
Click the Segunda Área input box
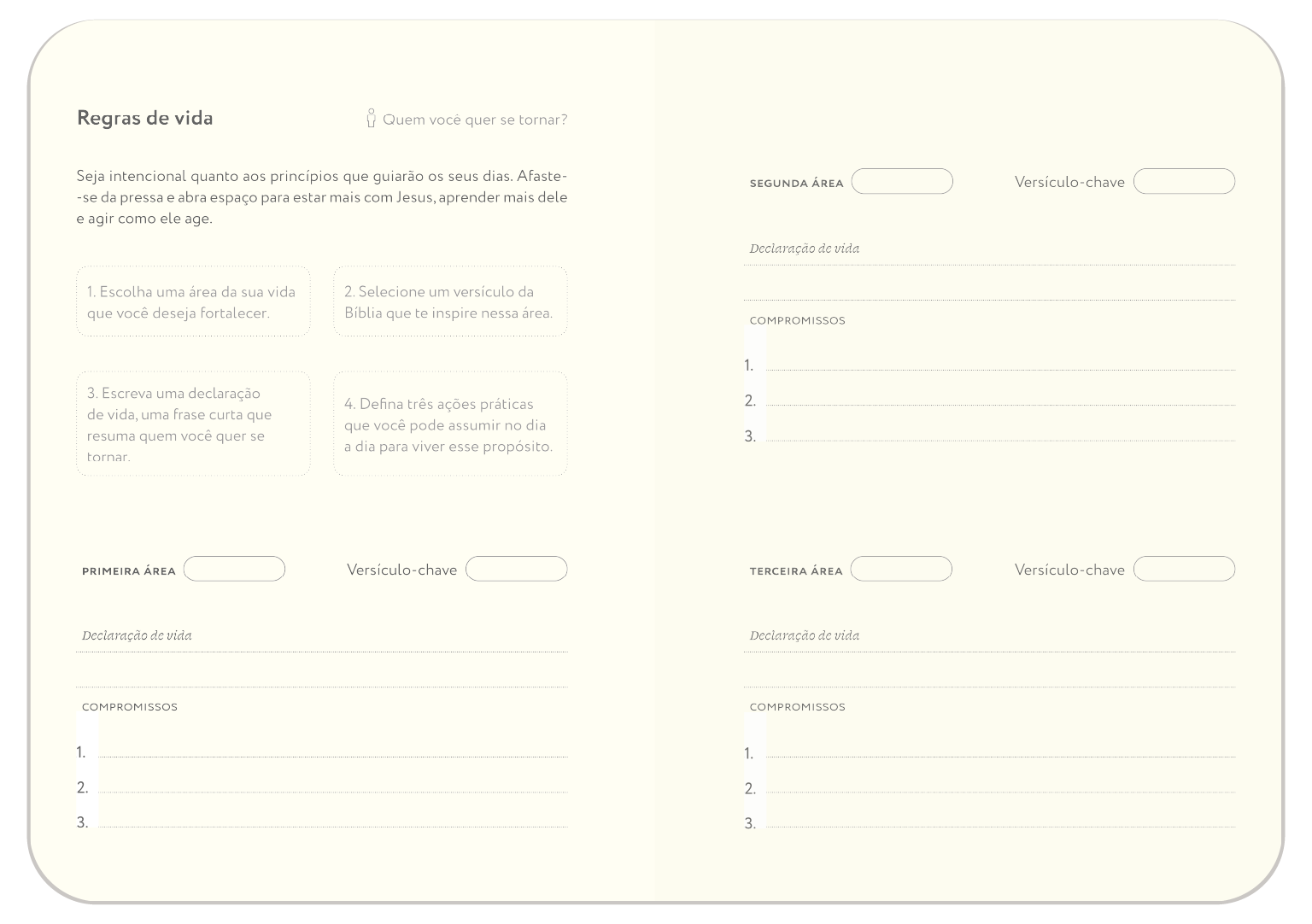pos(902,181)
